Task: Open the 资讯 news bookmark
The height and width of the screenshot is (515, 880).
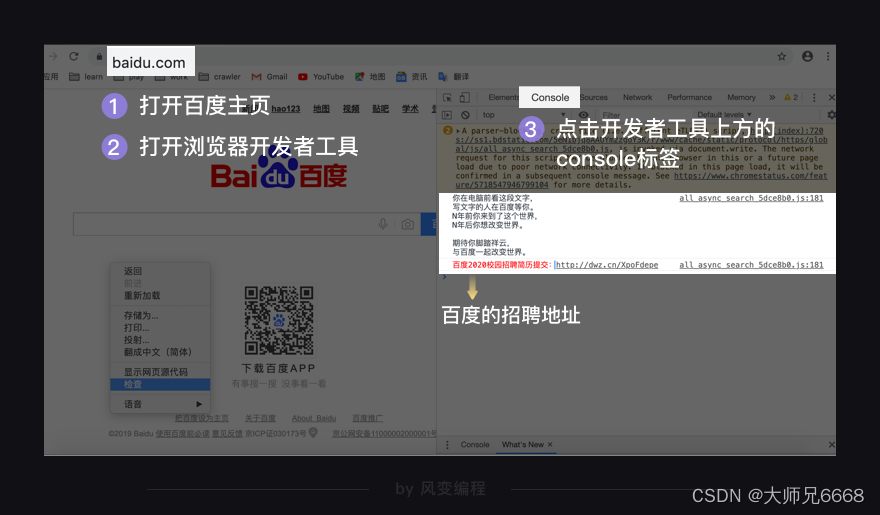Action: 411,76
